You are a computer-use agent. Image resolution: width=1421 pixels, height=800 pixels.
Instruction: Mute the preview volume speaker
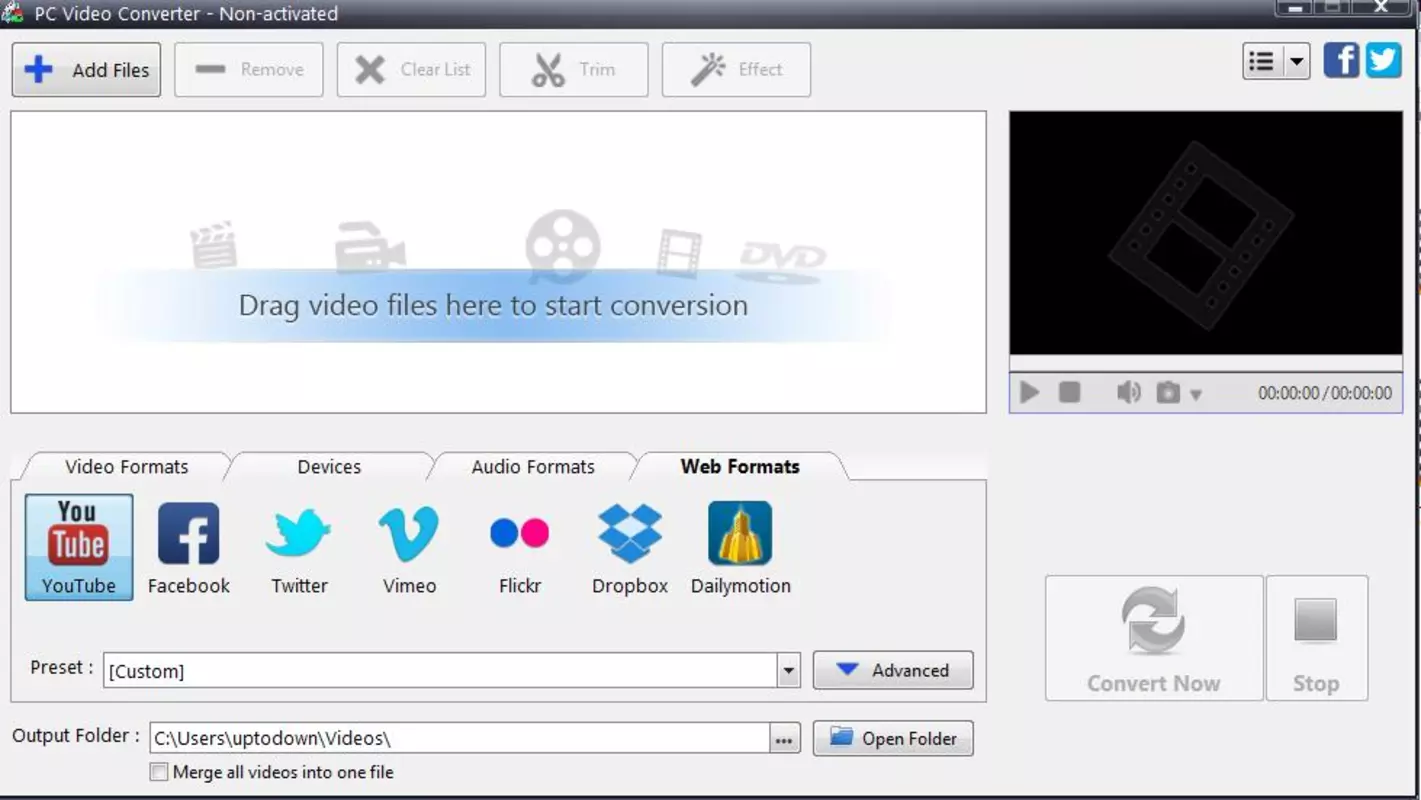click(1128, 393)
